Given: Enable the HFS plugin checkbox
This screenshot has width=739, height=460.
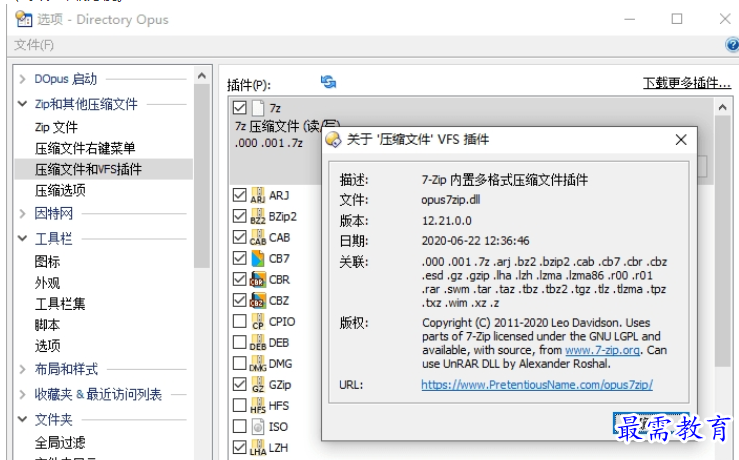Looking at the screenshot, I should [x=239, y=405].
